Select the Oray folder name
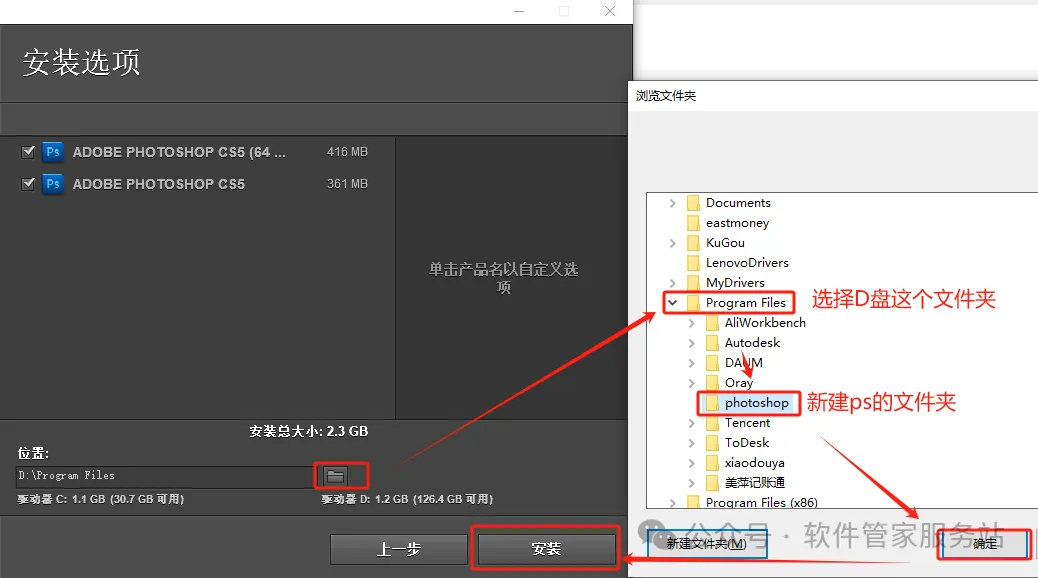 (x=739, y=383)
